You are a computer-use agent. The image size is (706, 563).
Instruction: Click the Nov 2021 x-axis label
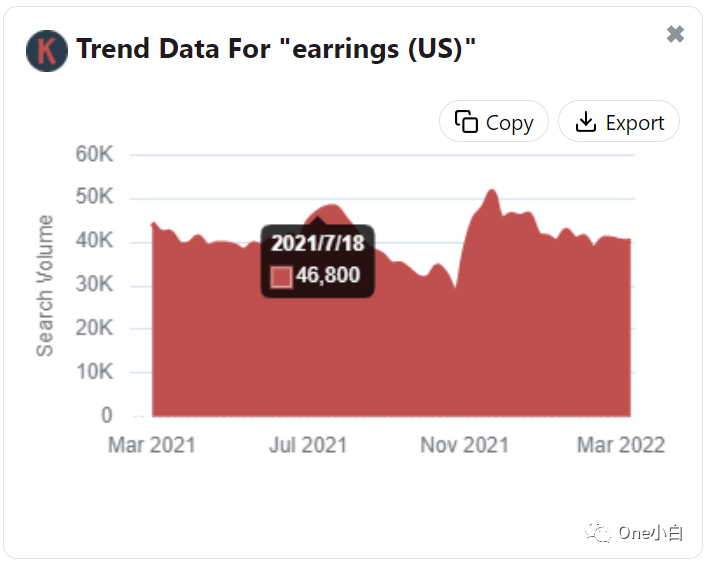(x=464, y=444)
